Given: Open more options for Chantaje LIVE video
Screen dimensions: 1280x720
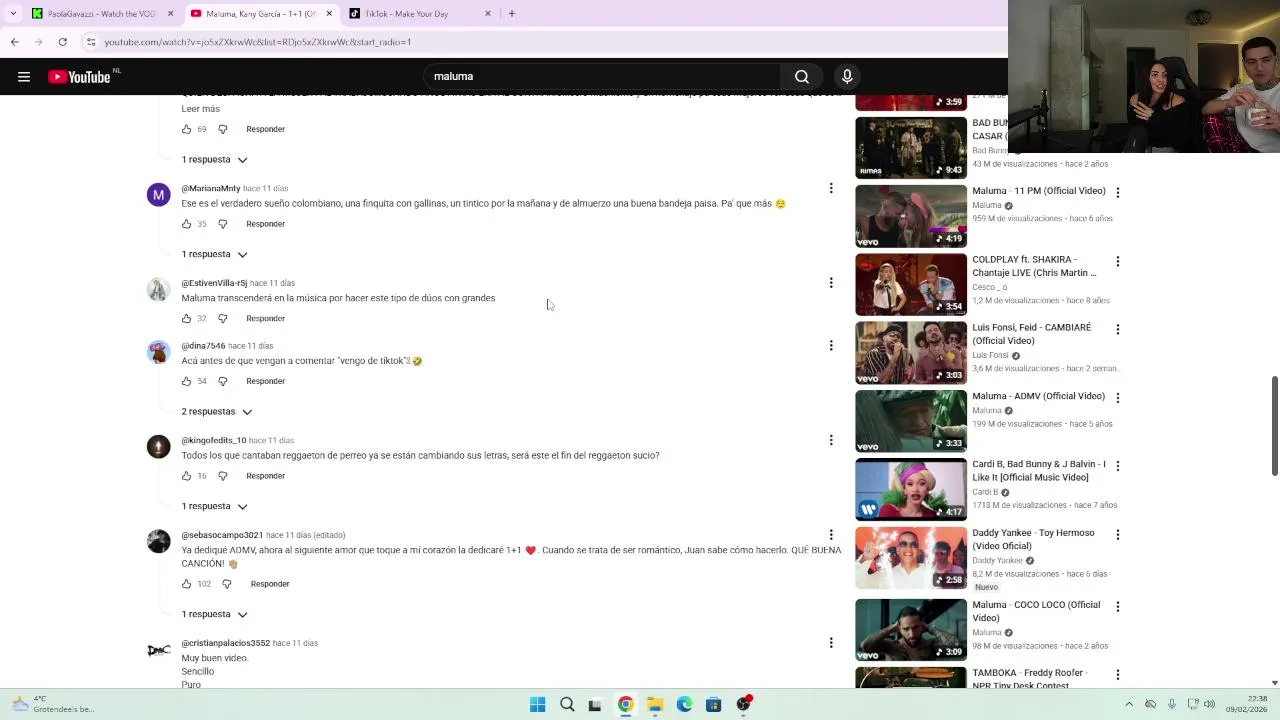Looking at the screenshot, I should (1117, 261).
